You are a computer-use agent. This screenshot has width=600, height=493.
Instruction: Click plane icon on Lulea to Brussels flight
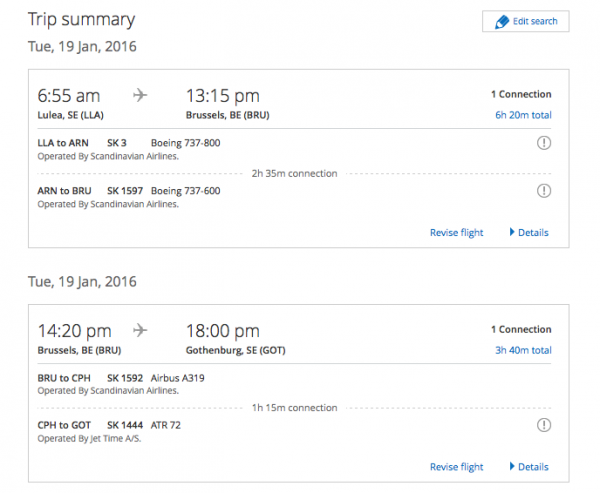(140, 95)
